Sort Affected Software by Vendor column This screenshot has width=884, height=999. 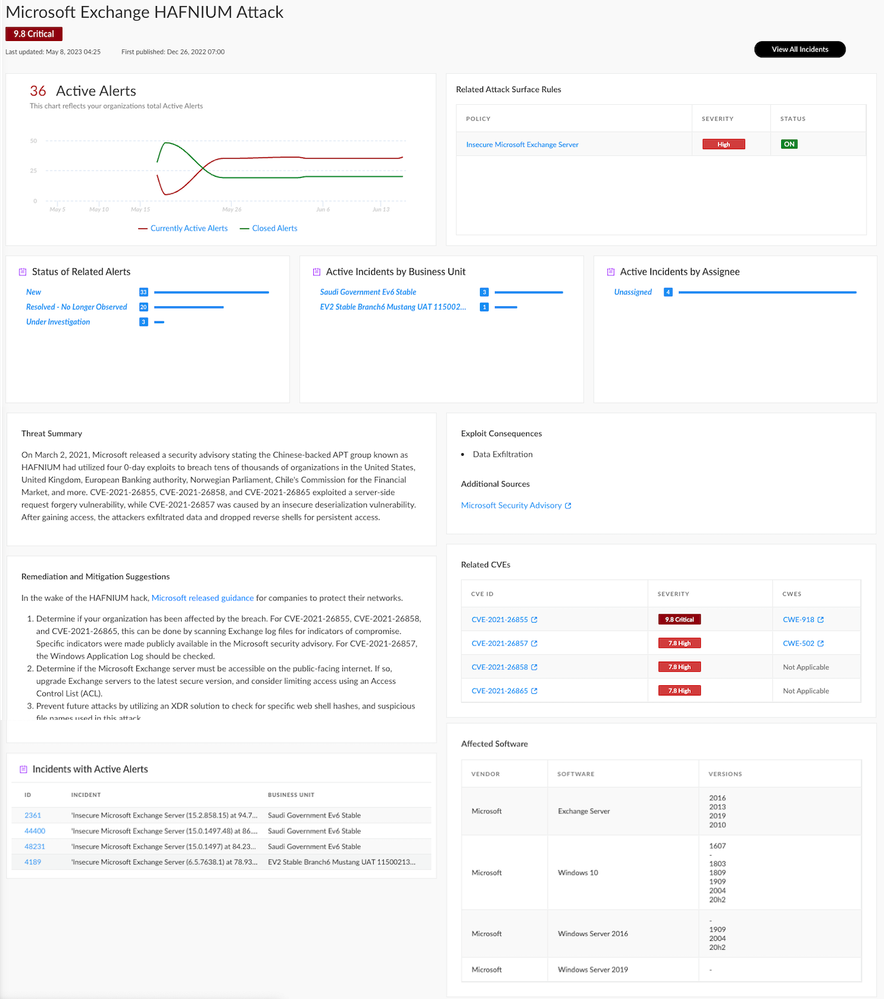click(485, 774)
